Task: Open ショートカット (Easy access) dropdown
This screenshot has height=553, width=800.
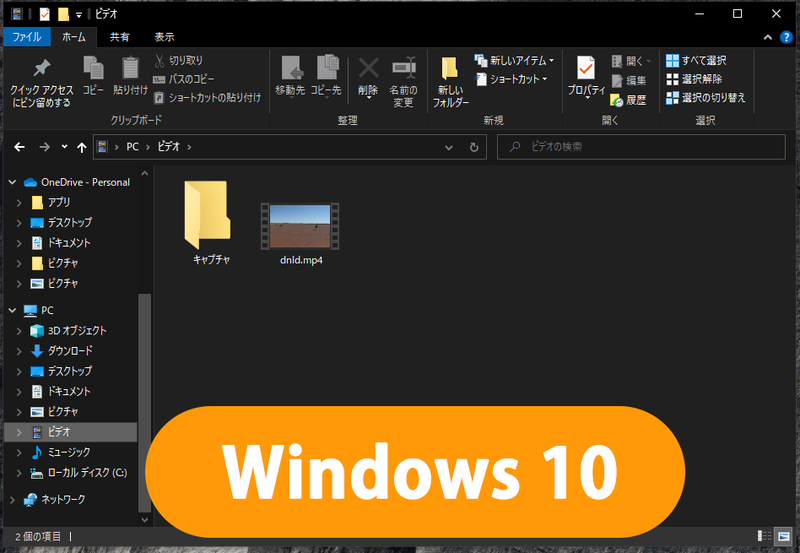Action: (x=512, y=79)
